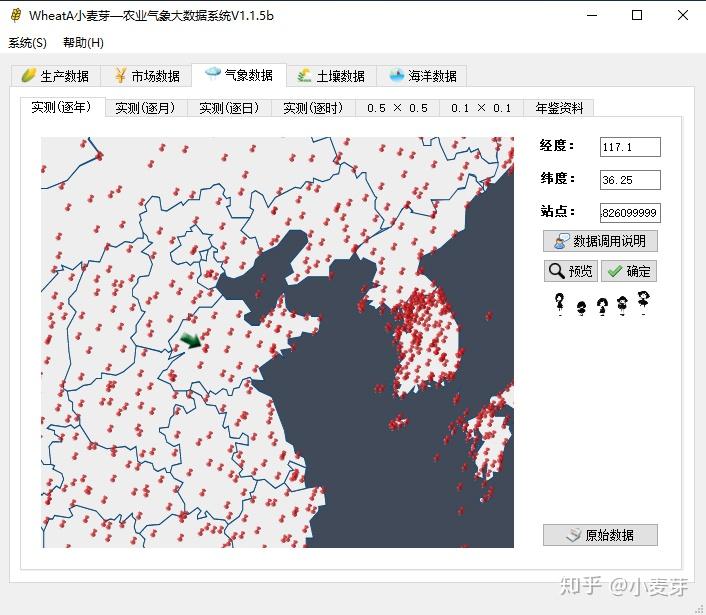Click the 站点 station ID field
Image resolution: width=706 pixels, height=615 pixels.
pyautogui.click(x=630, y=213)
